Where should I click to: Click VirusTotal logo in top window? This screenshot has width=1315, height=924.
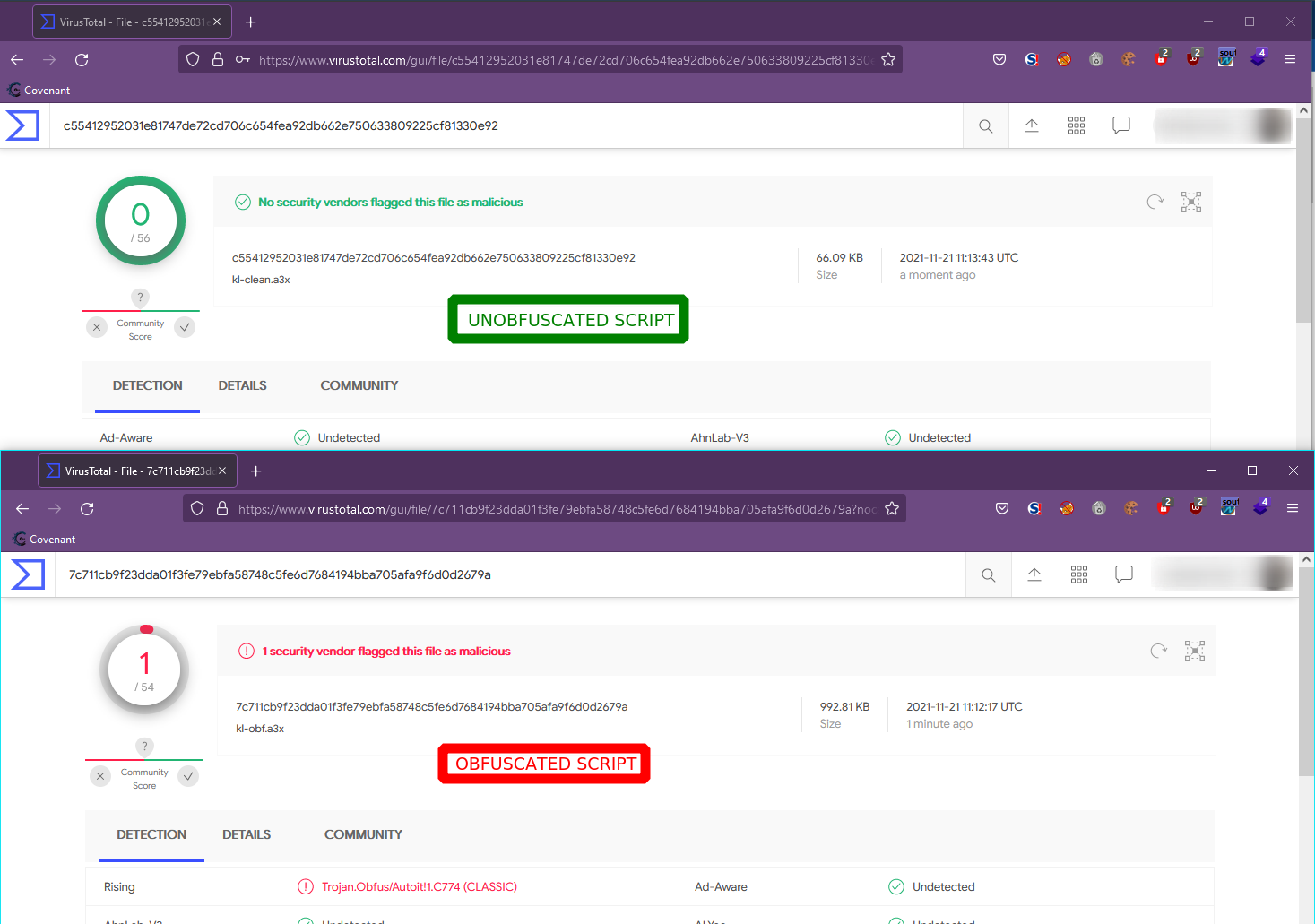click(22, 125)
